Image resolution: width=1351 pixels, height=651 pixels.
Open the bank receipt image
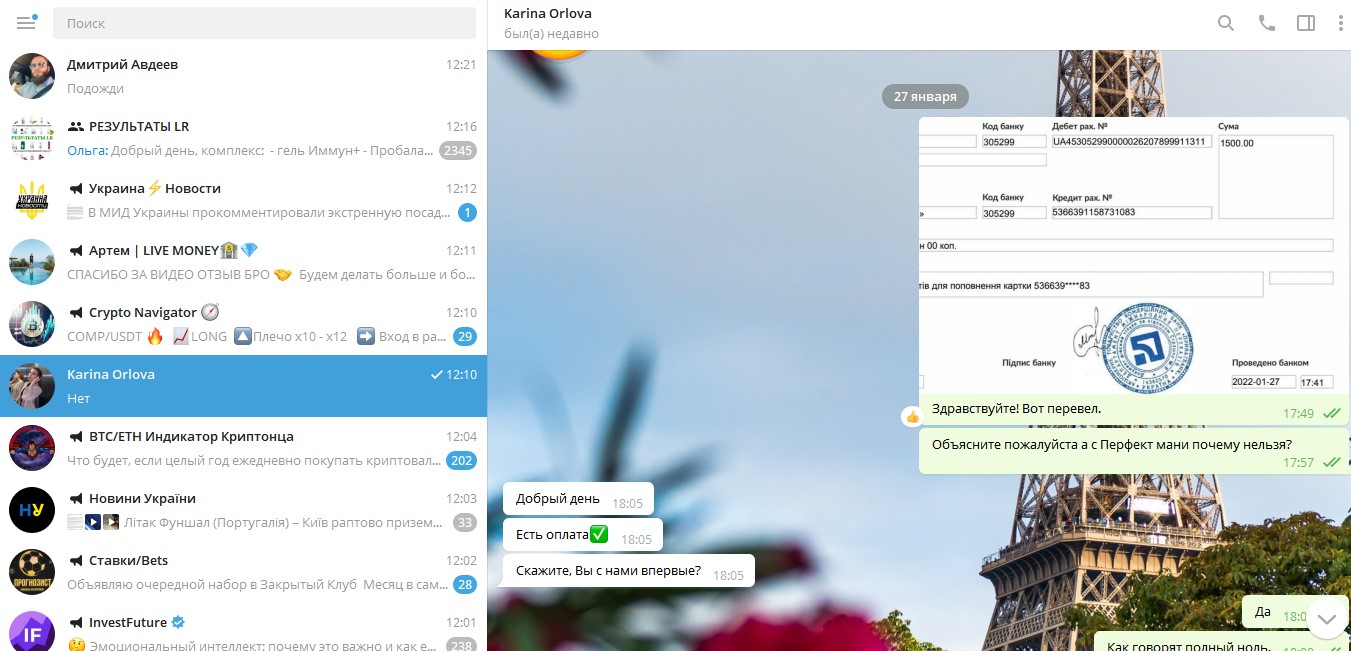pyautogui.click(x=1134, y=255)
